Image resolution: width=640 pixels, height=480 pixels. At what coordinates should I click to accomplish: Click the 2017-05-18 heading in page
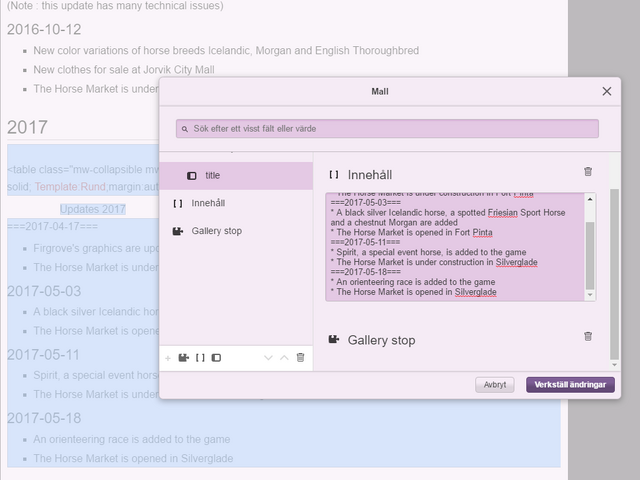coord(44,418)
